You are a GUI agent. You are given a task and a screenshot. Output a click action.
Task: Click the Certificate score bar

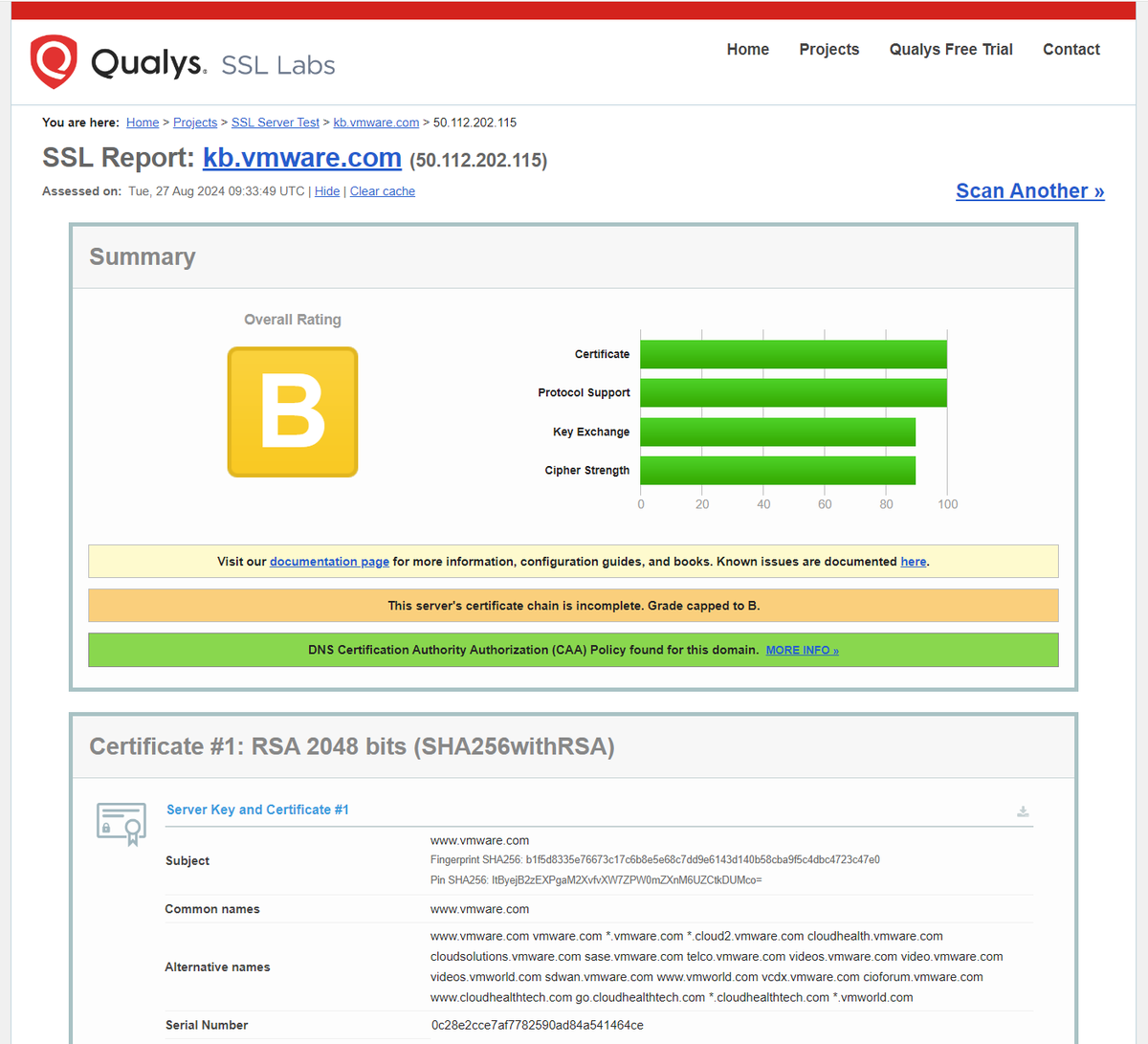(x=793, y=354)
